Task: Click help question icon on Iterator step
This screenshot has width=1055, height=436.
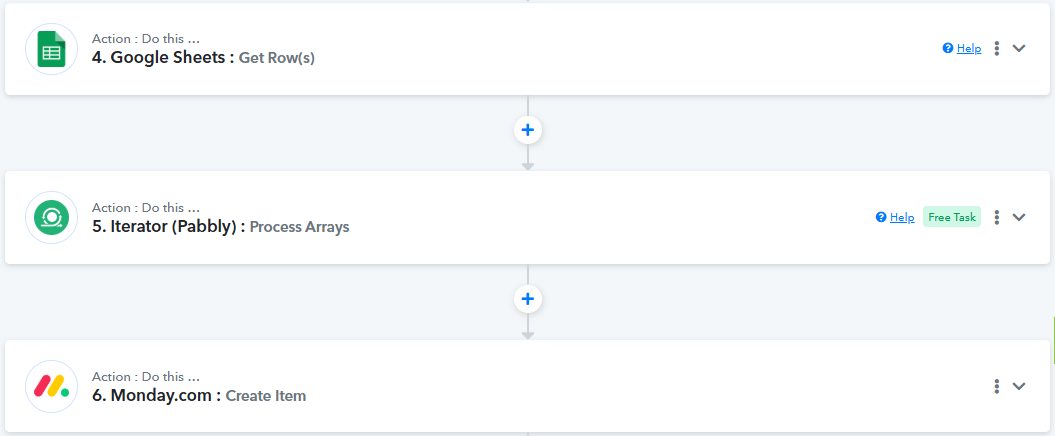Action: tap(881, 217)
